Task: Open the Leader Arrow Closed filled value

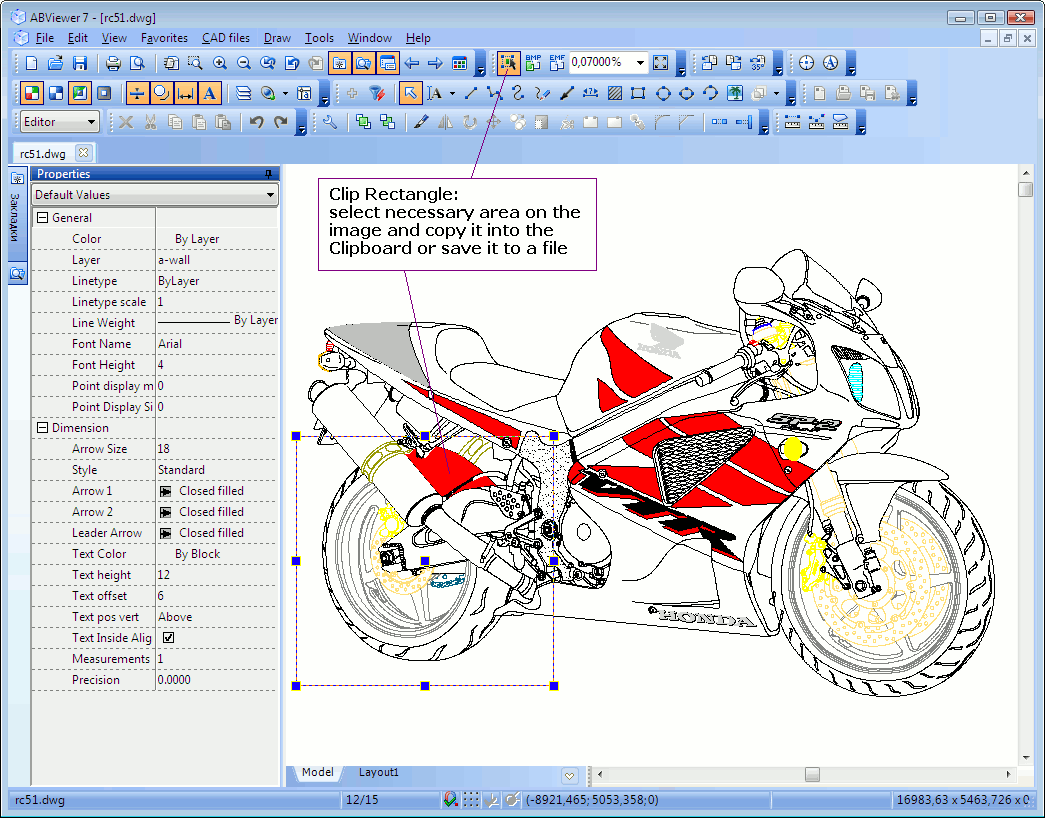Action: click(216, 533)
